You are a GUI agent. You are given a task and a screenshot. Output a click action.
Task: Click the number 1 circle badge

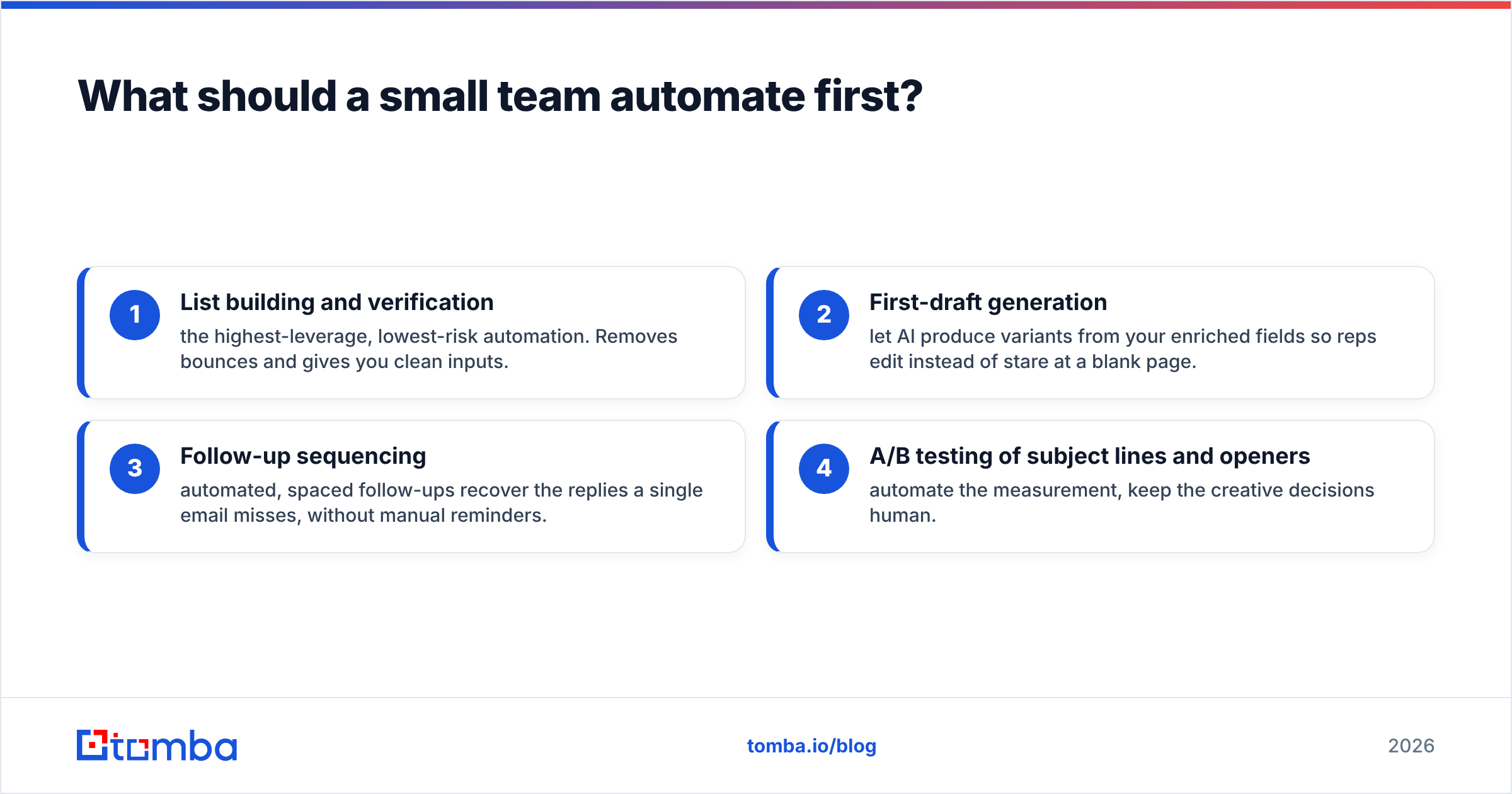point(135,315)
